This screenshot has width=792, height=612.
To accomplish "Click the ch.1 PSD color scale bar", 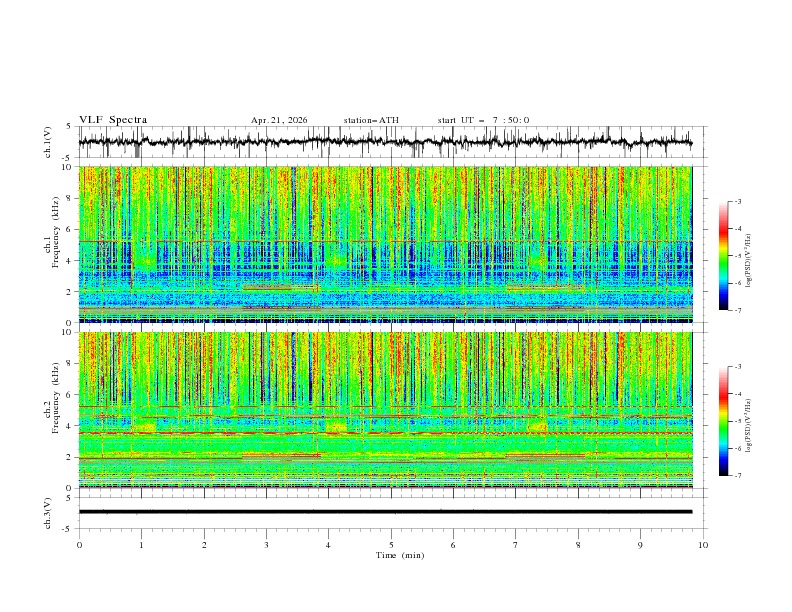I will [x=723, y=256].
